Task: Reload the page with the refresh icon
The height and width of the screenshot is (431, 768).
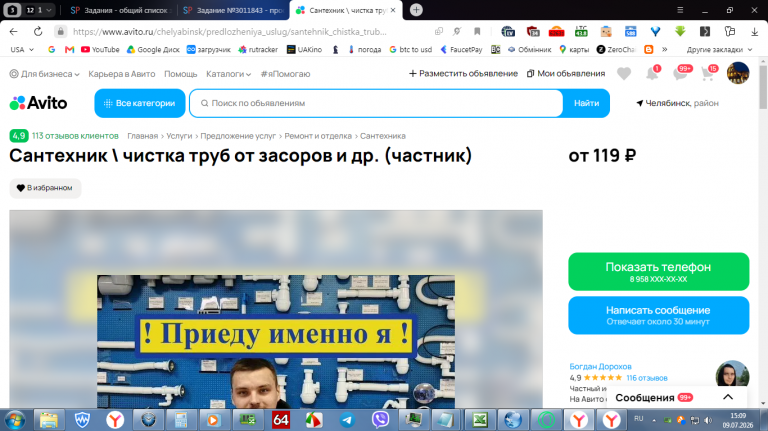Action: [38, 31]
